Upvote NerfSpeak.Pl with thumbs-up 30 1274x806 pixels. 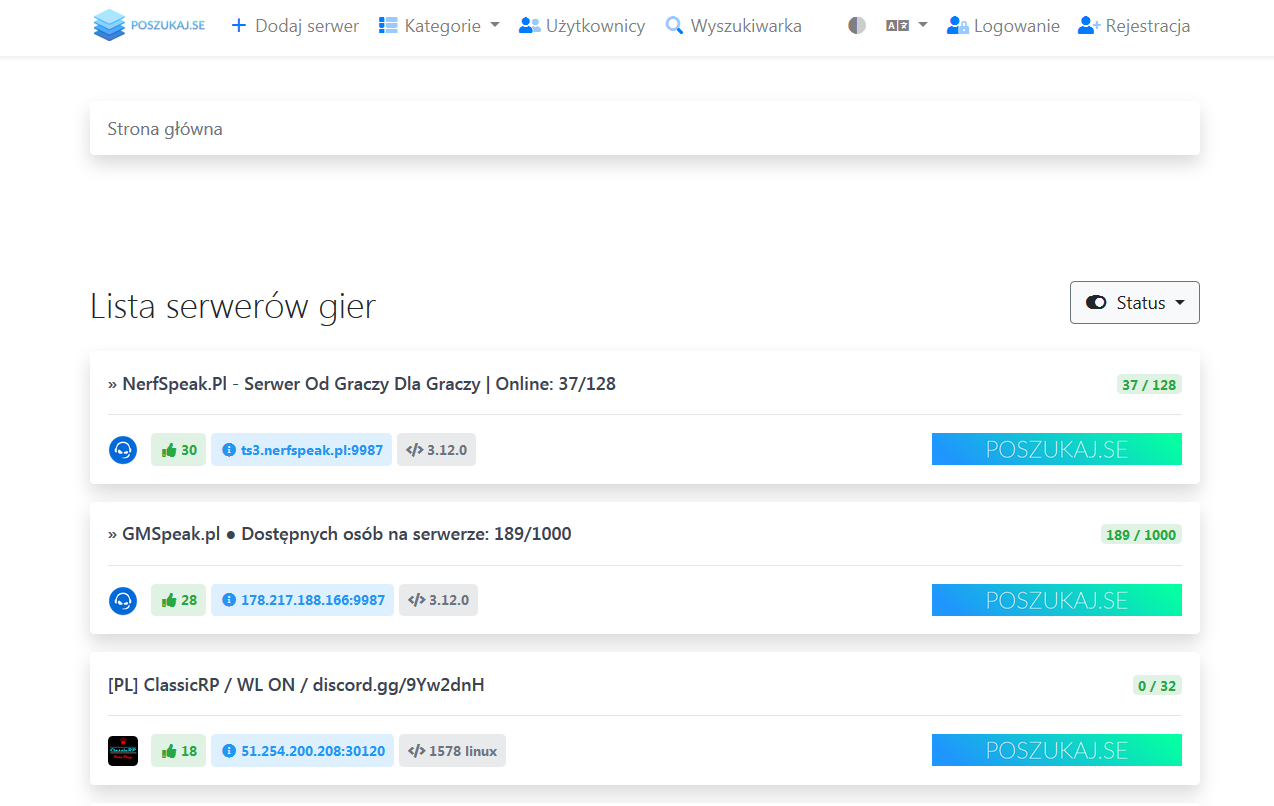[x=178, y=450]
